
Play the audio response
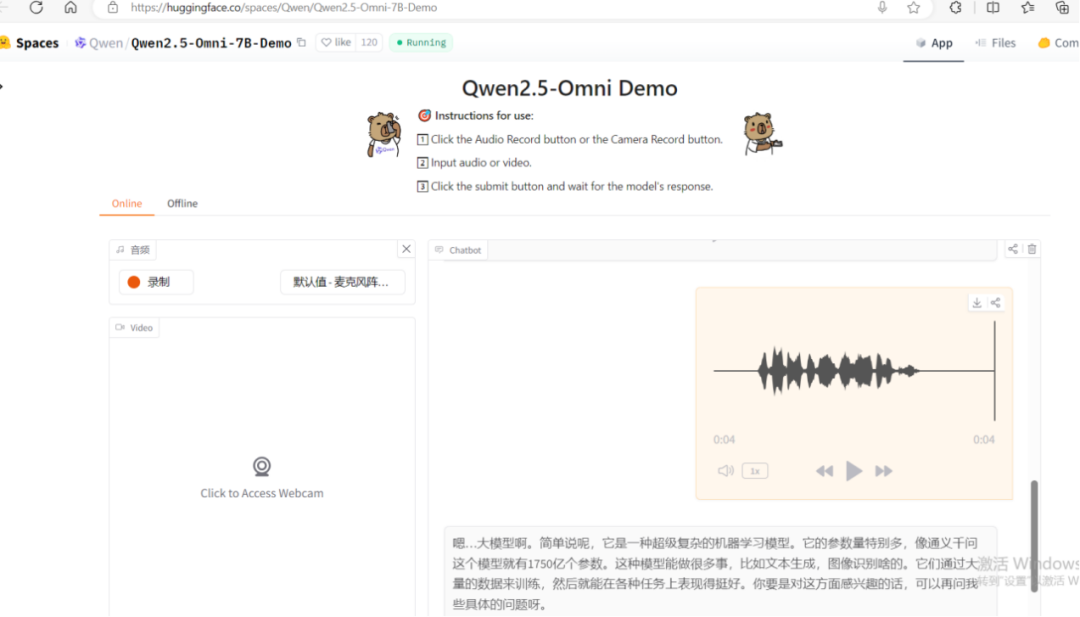click(x=854, y=471)
